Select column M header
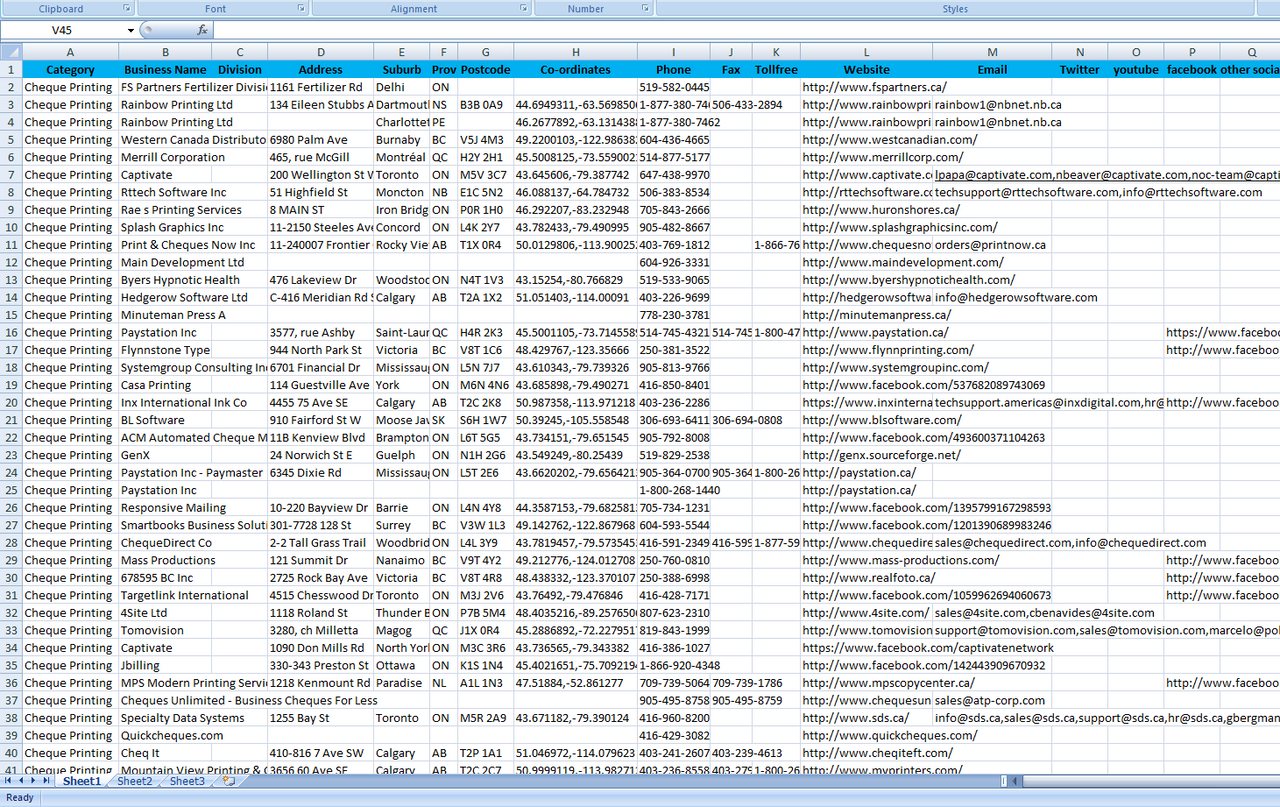This screenshot has width=1280, height=807. [992, 52]
